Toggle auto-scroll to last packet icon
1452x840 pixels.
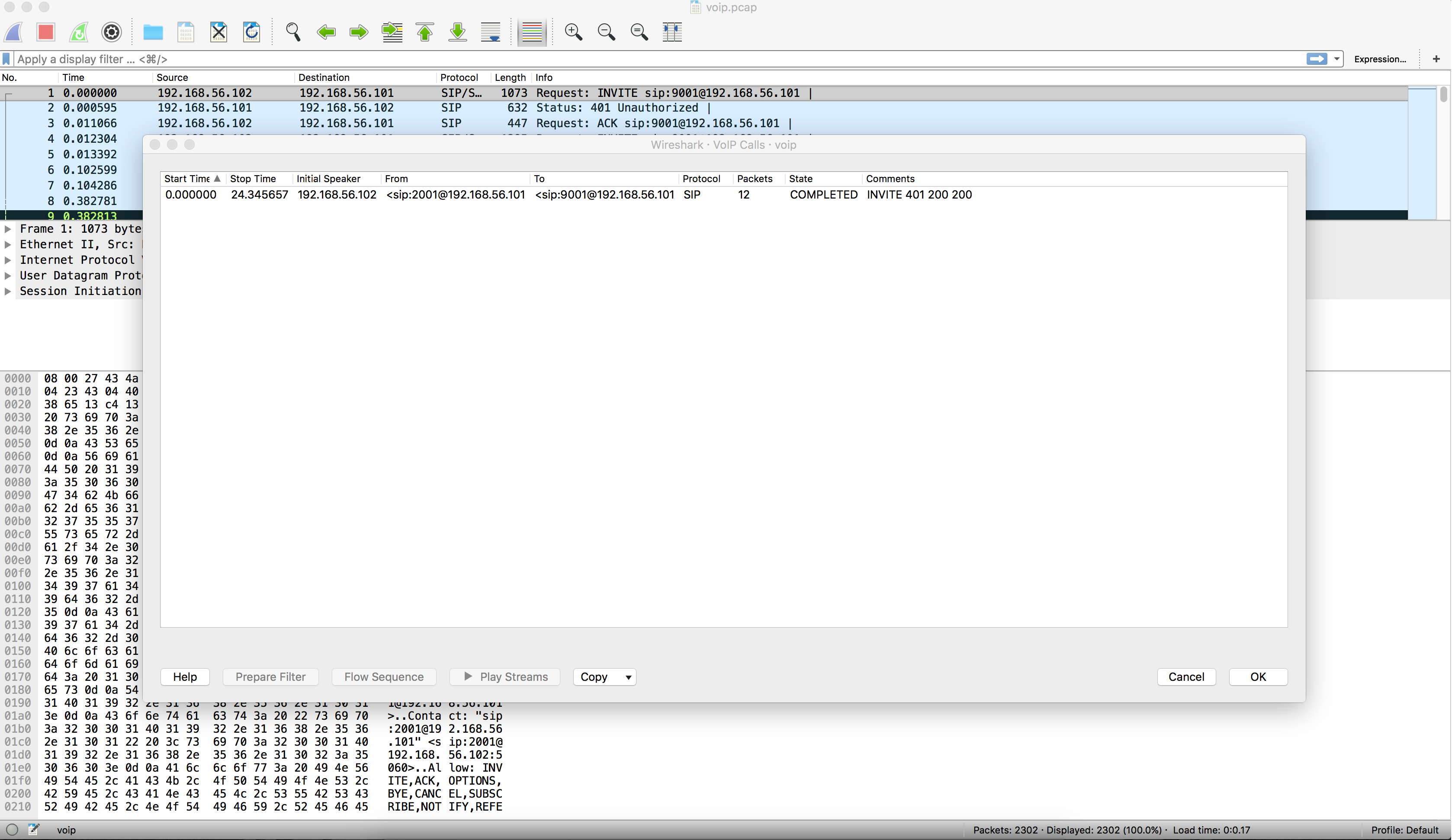coord(490,32)
